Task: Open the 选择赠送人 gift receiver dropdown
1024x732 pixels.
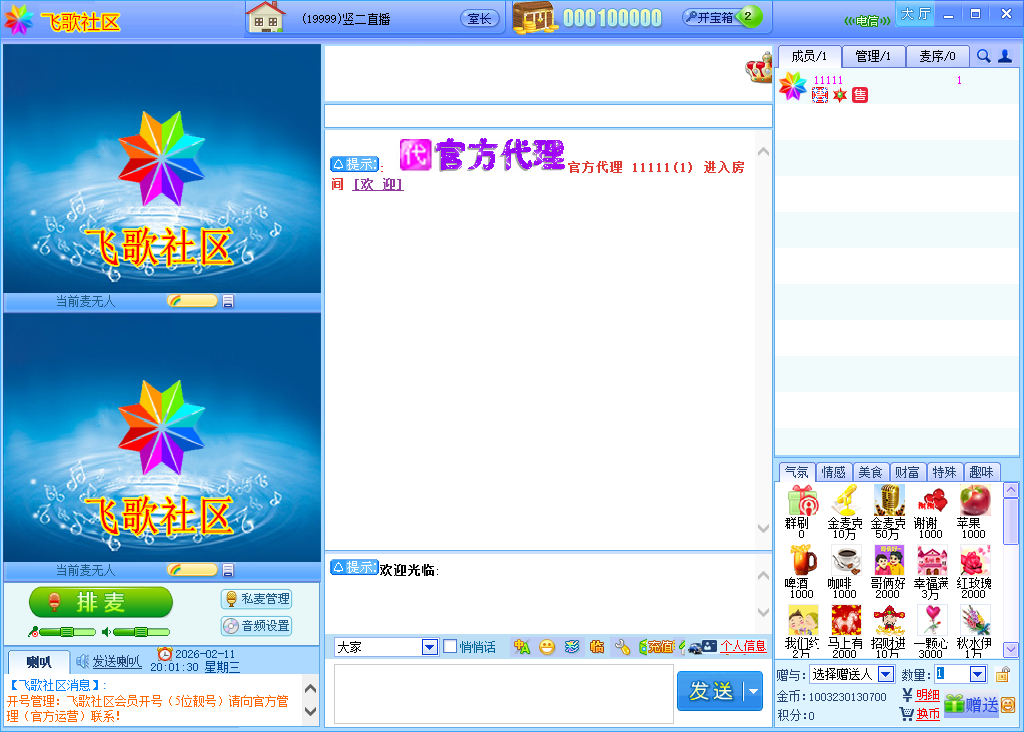Action: tap(884, 673)
